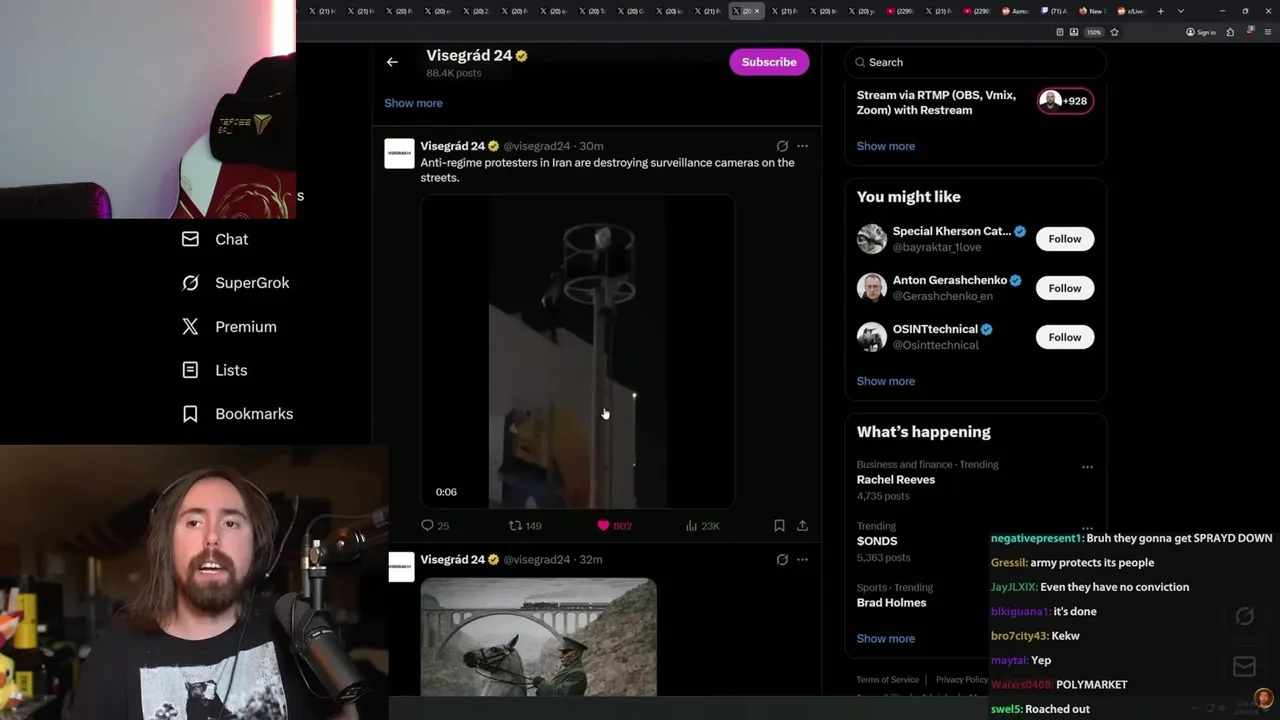This screenshot has height=720, width=1280.
Task: Open the floating Grok button at right
Action: pos(1244,617)
